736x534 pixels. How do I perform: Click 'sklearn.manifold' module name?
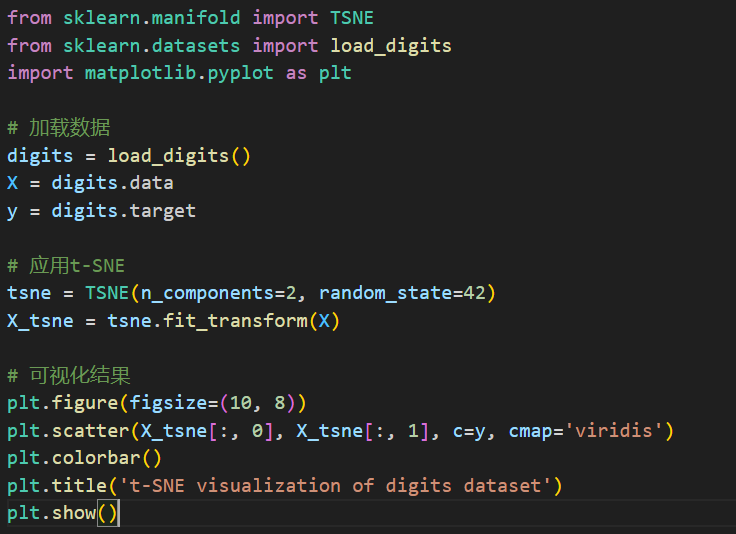(152, 18)
